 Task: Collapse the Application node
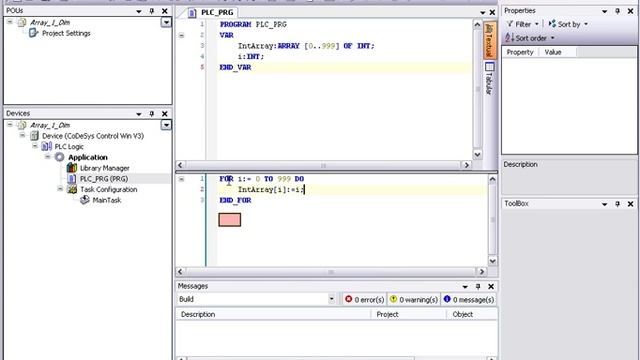[48, 156]
